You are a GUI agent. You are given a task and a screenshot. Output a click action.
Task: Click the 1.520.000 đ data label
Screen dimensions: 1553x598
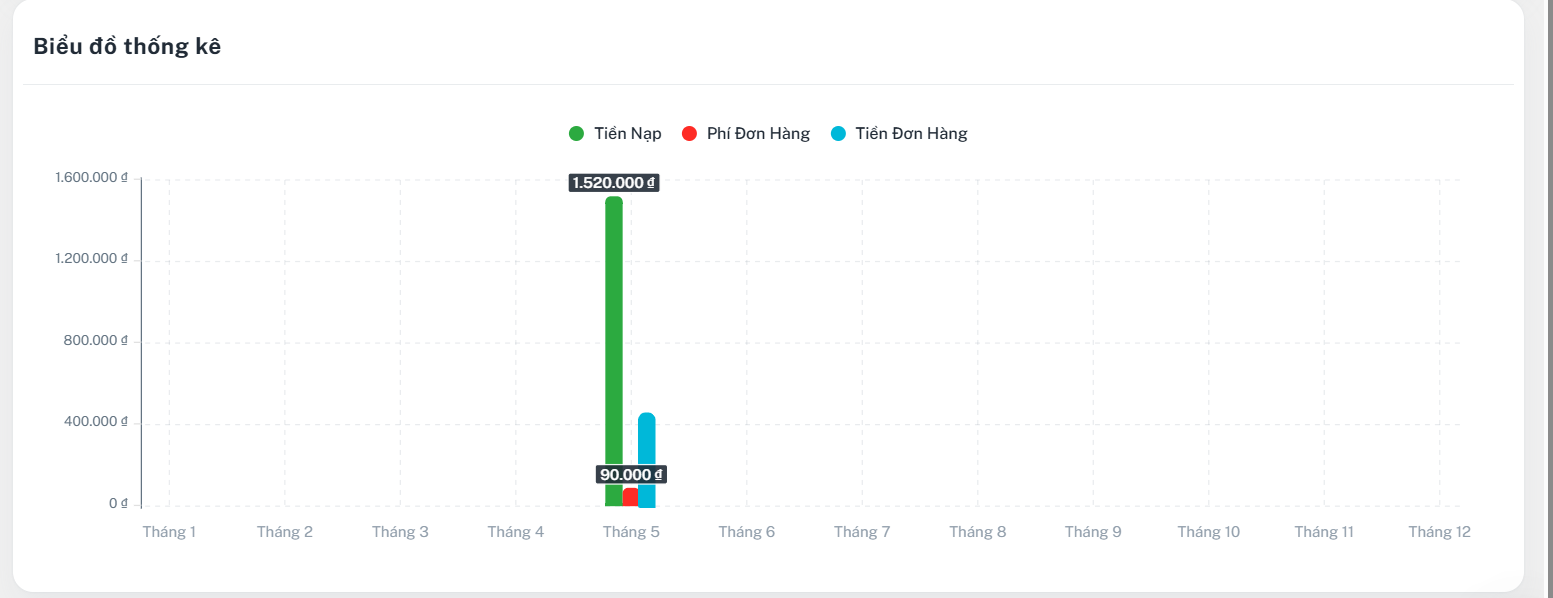point(613,183)
